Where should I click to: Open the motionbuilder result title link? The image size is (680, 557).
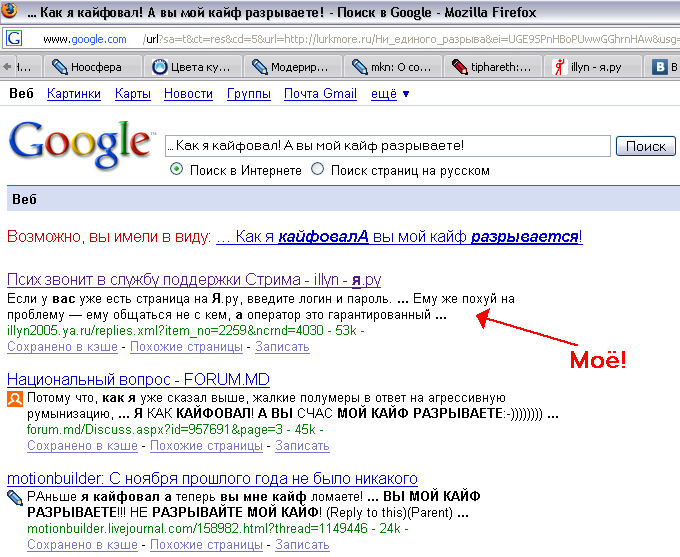pyautogui.click(x=212, y=478)
